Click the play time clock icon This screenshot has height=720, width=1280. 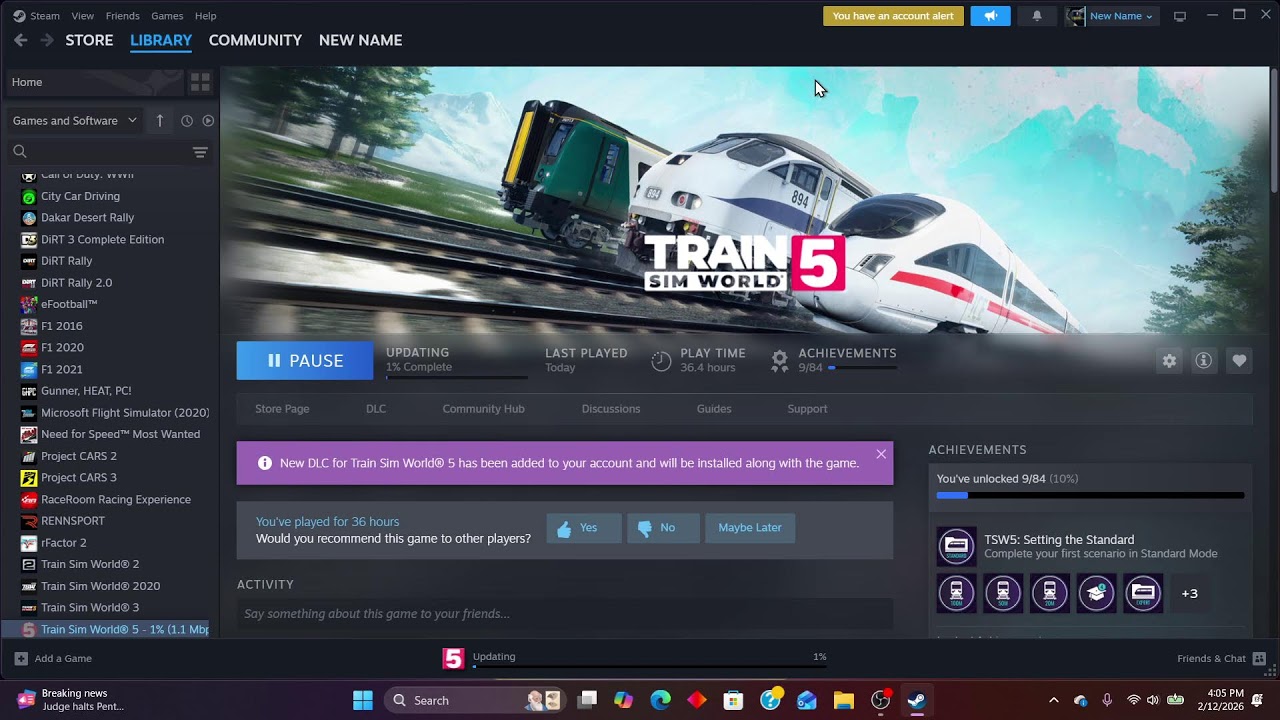click(661, 361)
